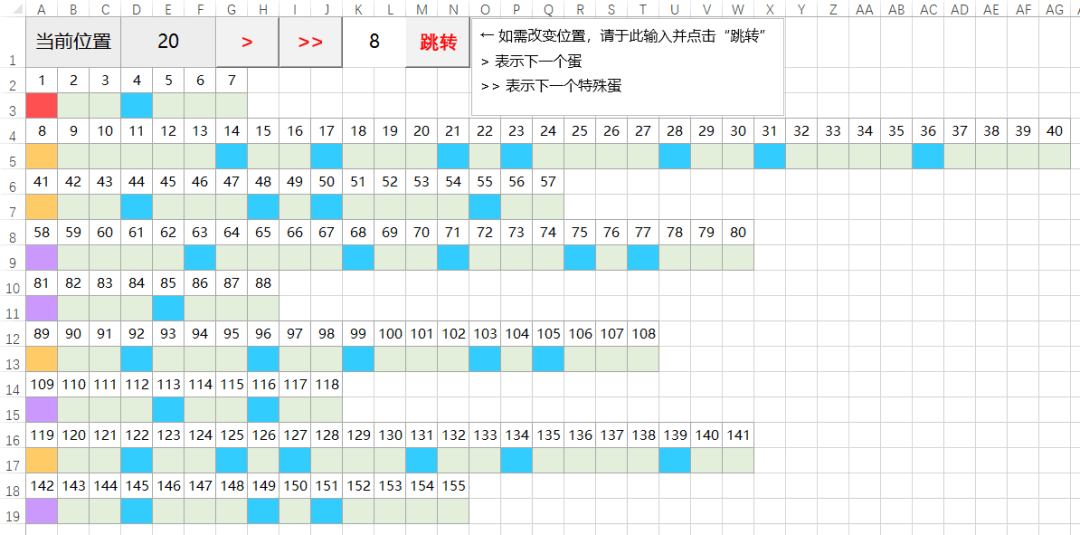Click the cell with number 141
This screenshot has width=1080, height=535.
click(738, 435)
